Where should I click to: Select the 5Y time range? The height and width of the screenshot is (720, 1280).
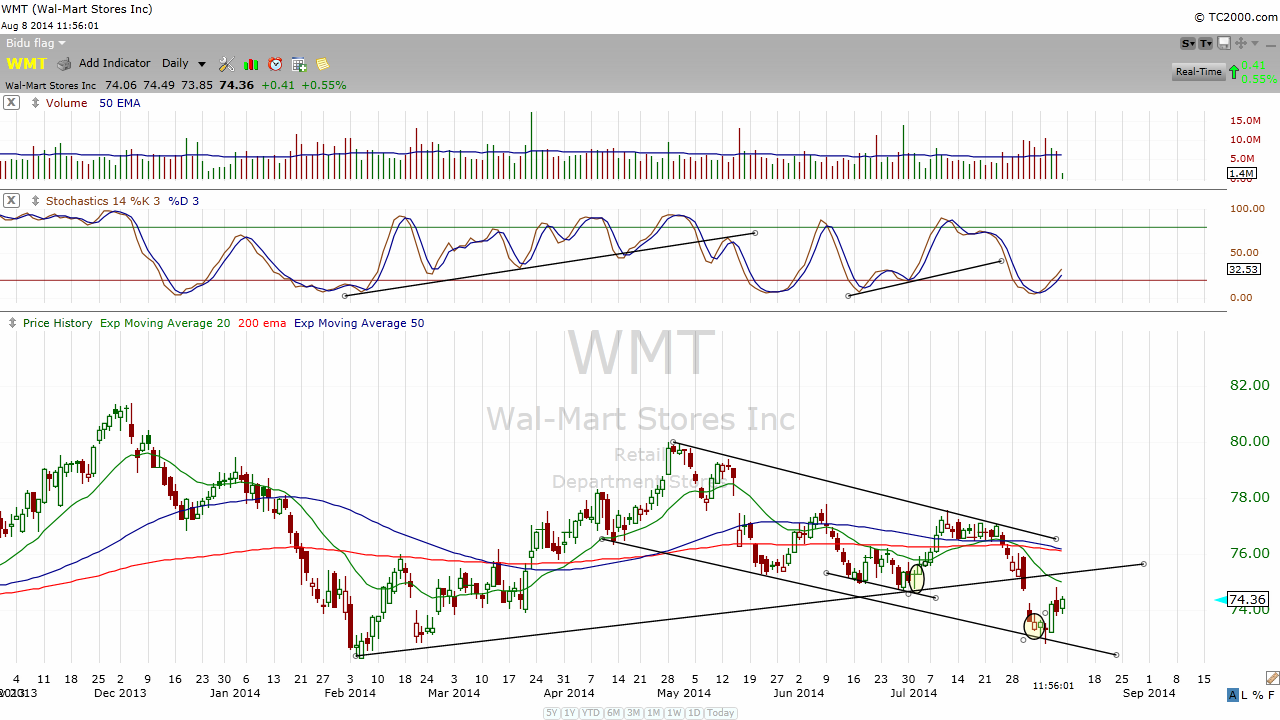coord(552,713)
